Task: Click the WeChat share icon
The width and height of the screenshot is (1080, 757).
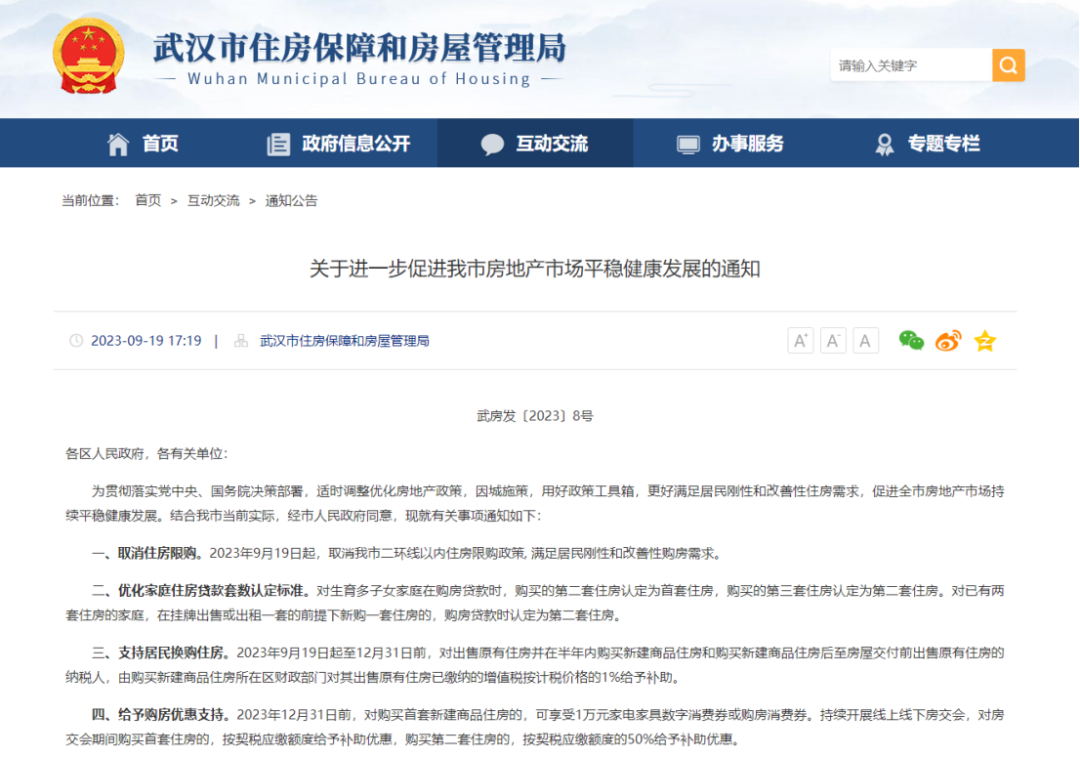Action: click(909, 340)
